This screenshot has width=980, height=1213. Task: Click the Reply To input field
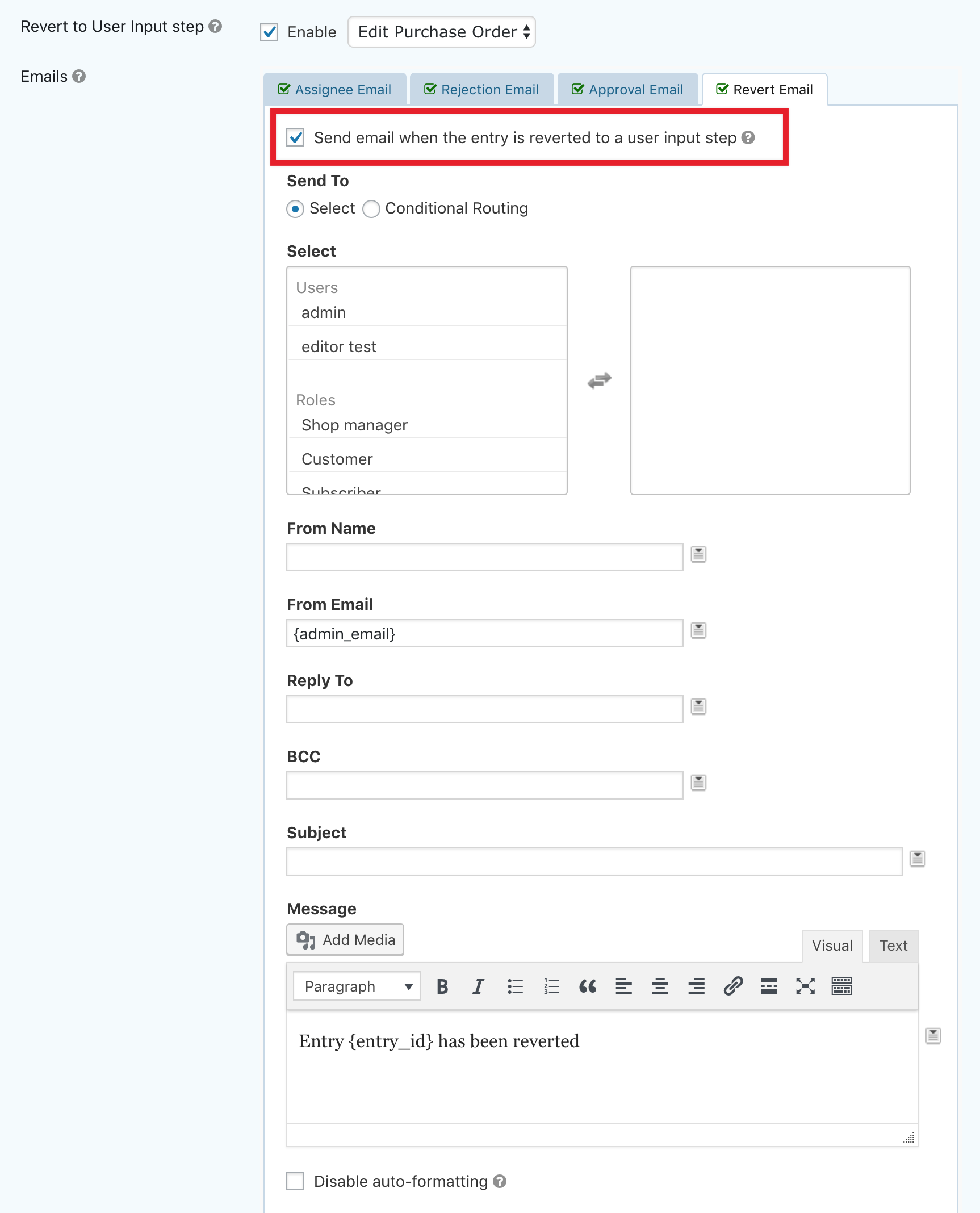pyautogui.click(x=485, y=709)
